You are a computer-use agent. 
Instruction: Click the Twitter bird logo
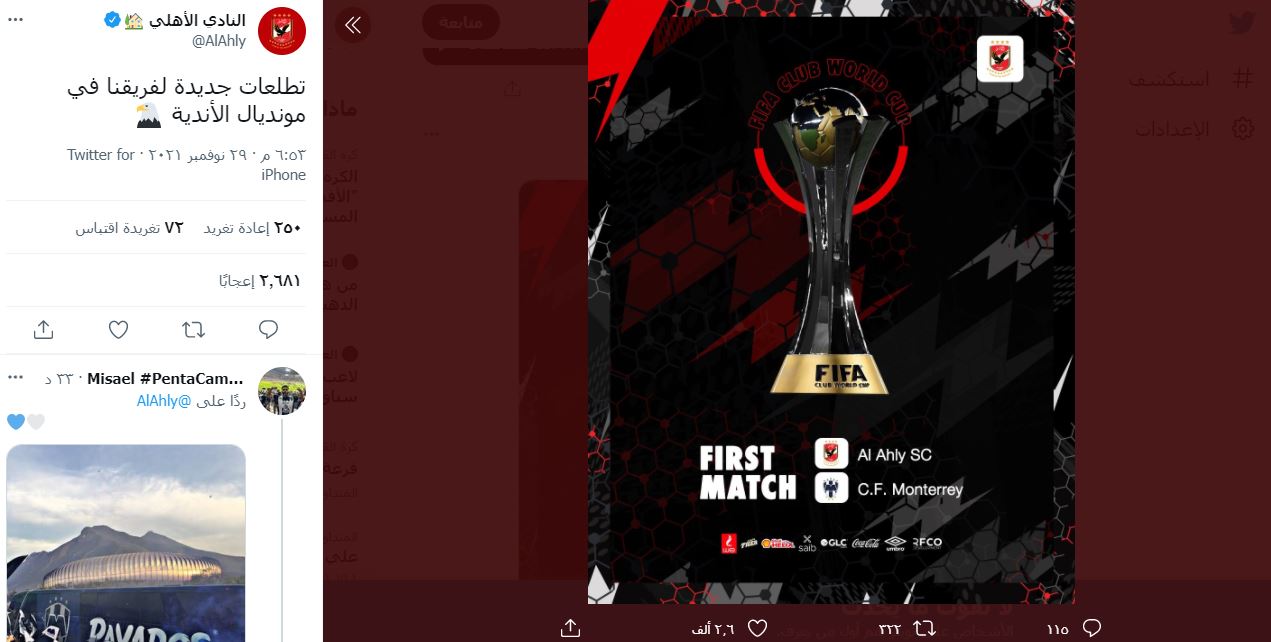1241,22
